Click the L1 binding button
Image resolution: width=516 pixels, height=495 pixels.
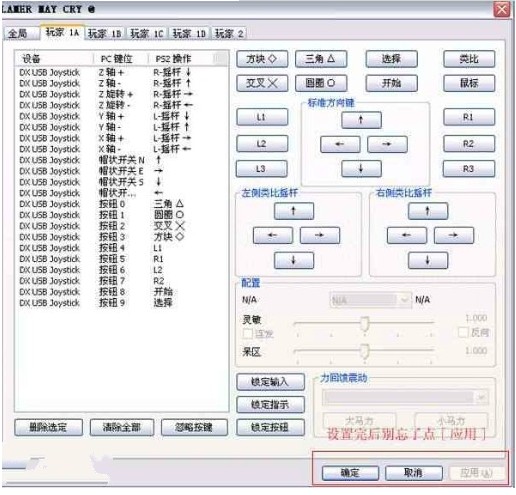coord(262,117)
